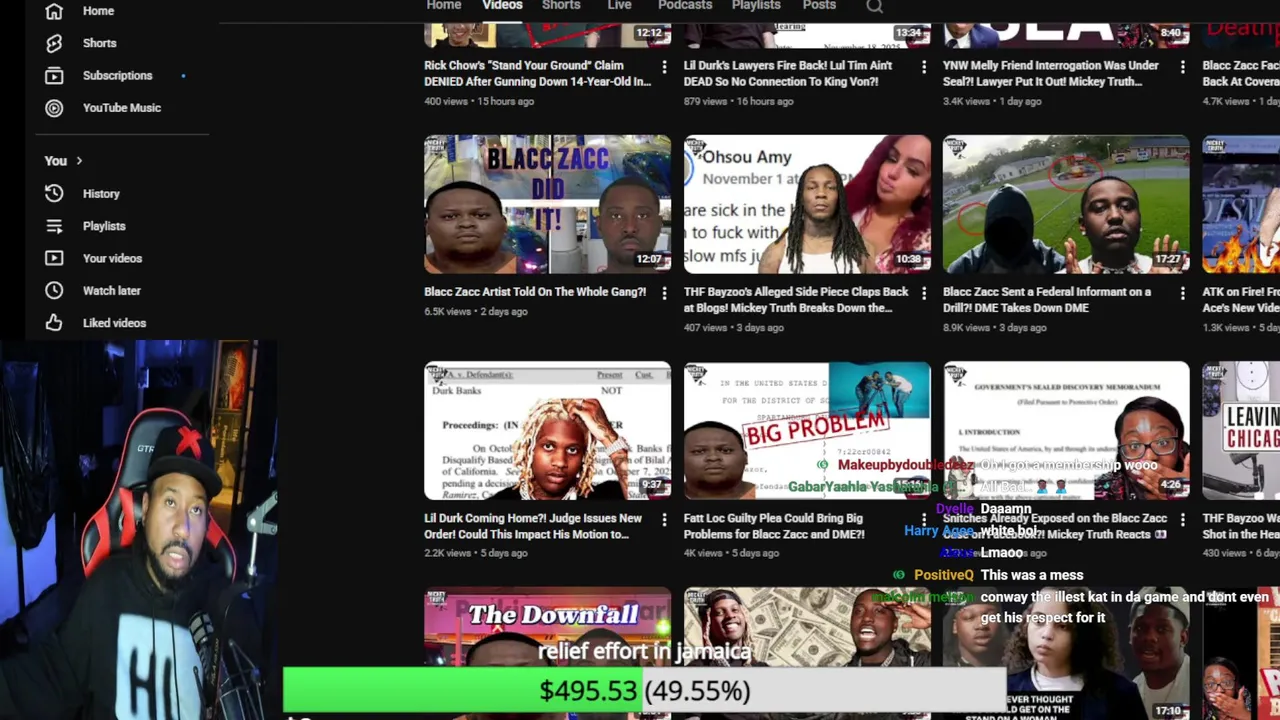Switch to the channel Shorts tab
The image size is (1280, 720).
(x=561, y=5)
